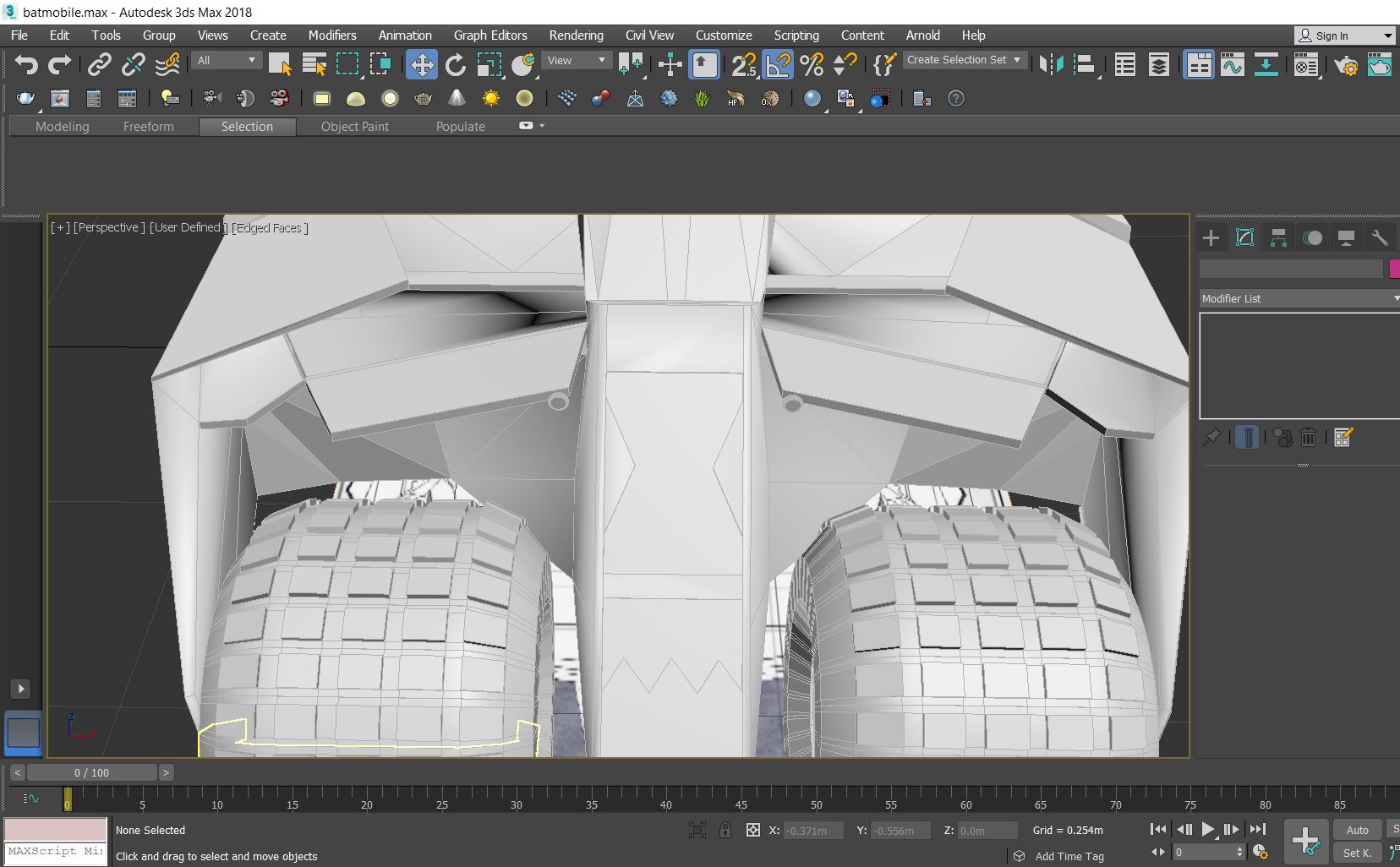The image size is (1400, 867).
Task: Switch to the Modeling ribbon tab
Action: [63, 126]
